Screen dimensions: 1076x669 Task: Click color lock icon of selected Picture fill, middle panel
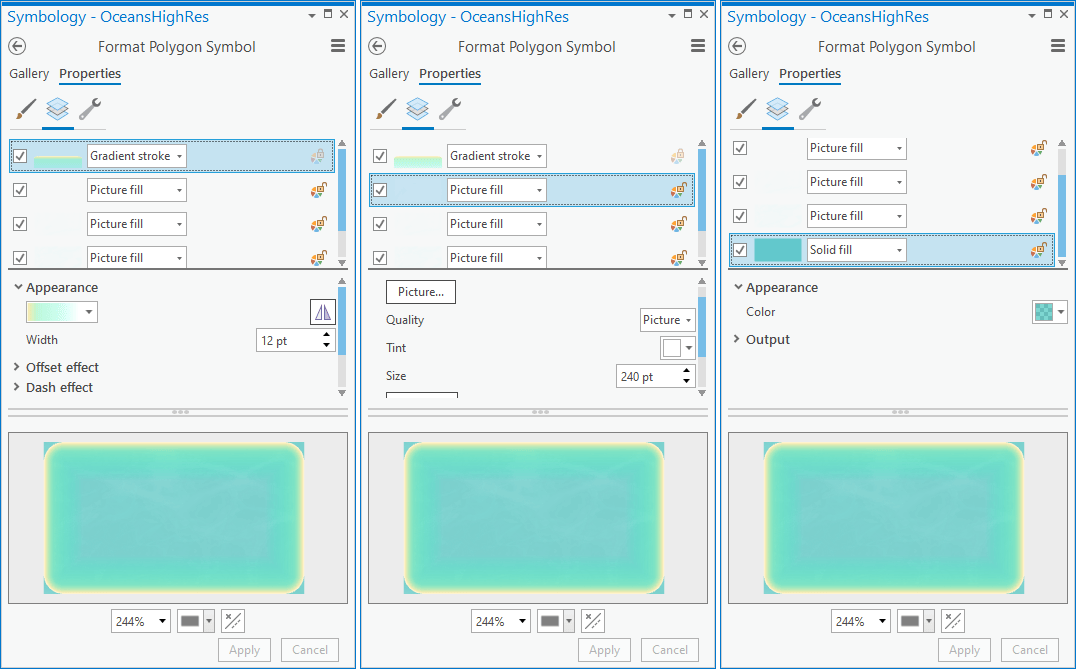(679, 190)
